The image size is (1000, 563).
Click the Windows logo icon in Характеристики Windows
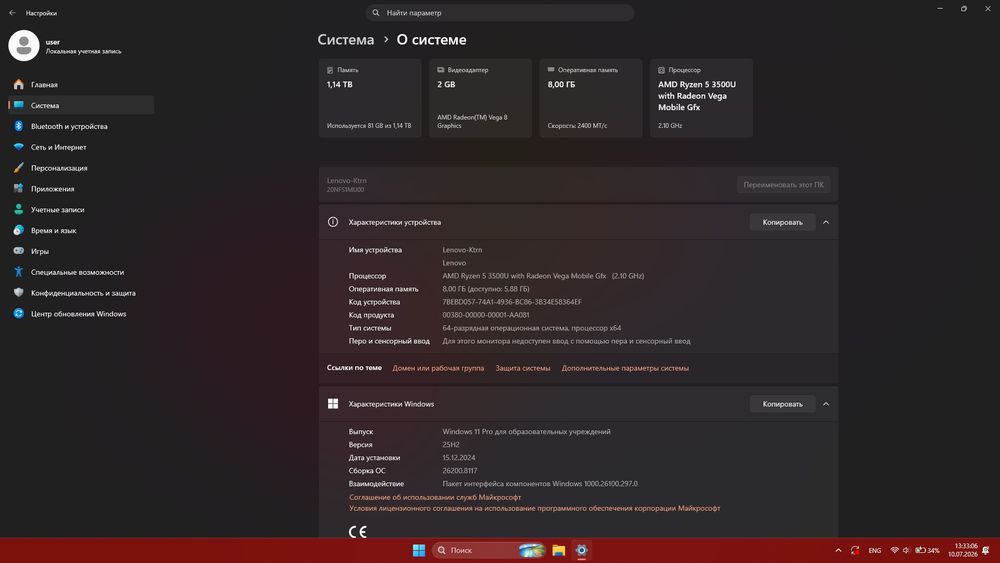pyautogui.click(x=333, y=404)
